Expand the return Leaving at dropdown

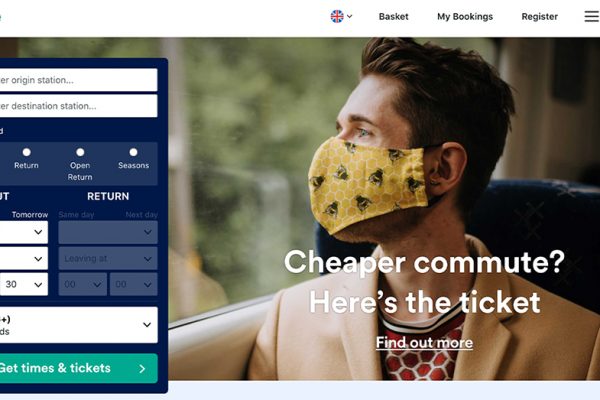pyautogui.click(x=108, y=259)
